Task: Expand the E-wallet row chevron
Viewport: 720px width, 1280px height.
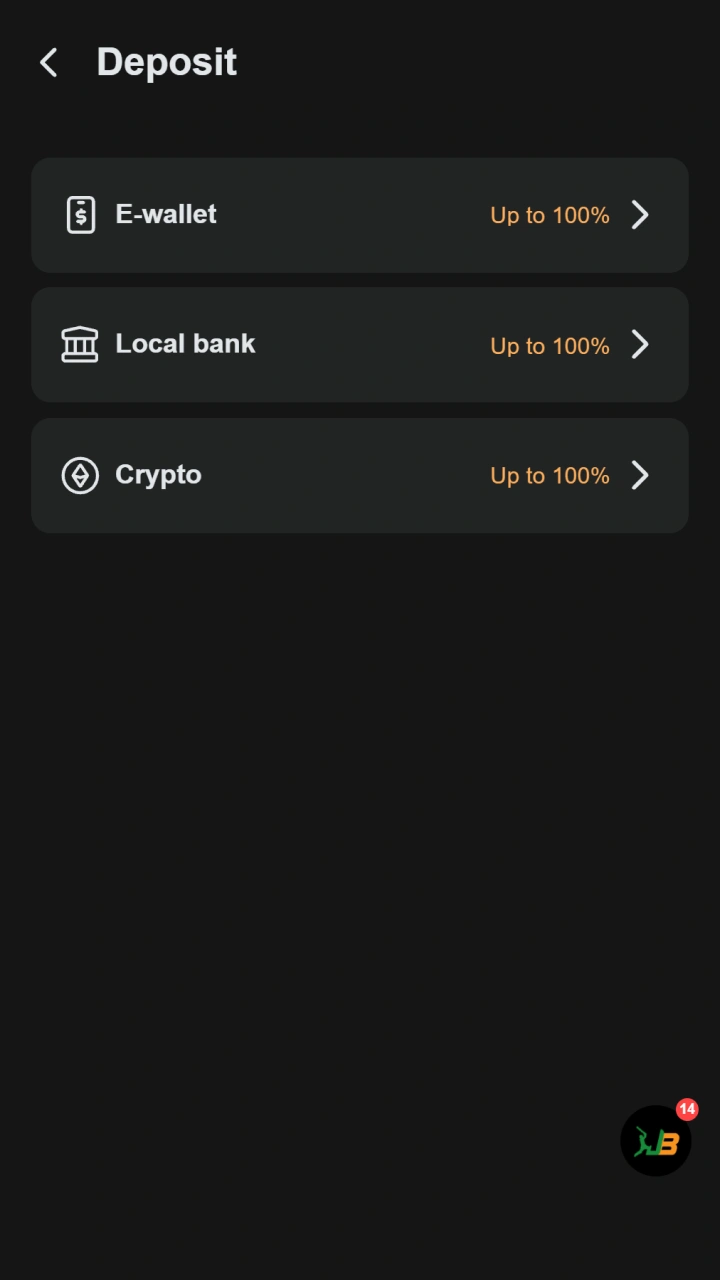Action: (x=640, y=215)
